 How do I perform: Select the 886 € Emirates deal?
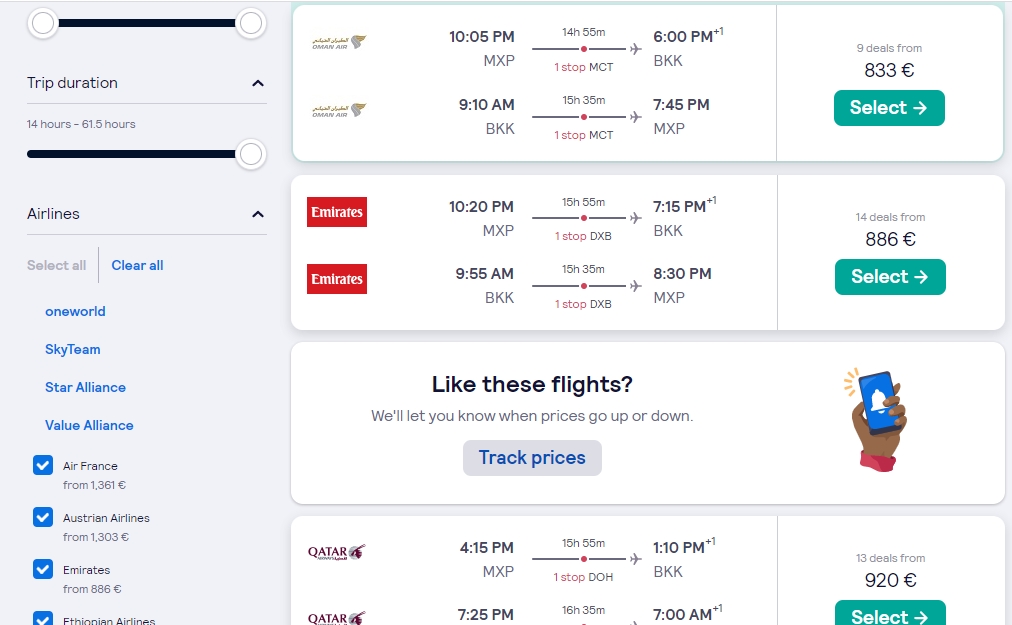pos(890,277)
